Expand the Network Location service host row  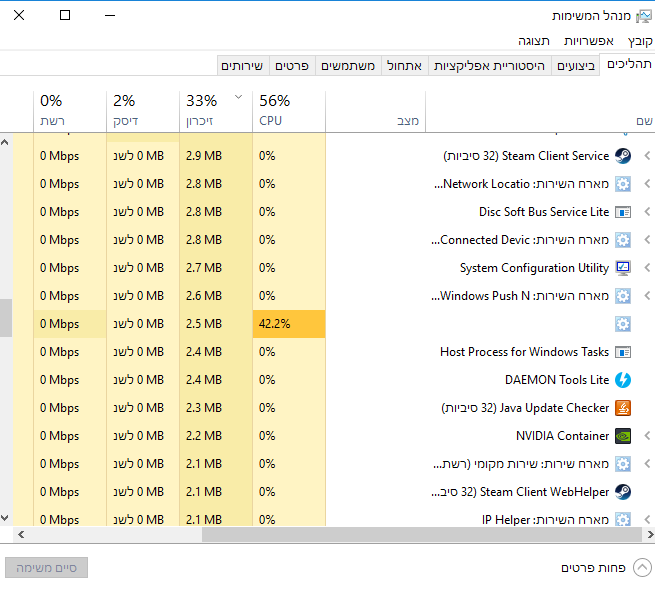click(x=647, y=184)
